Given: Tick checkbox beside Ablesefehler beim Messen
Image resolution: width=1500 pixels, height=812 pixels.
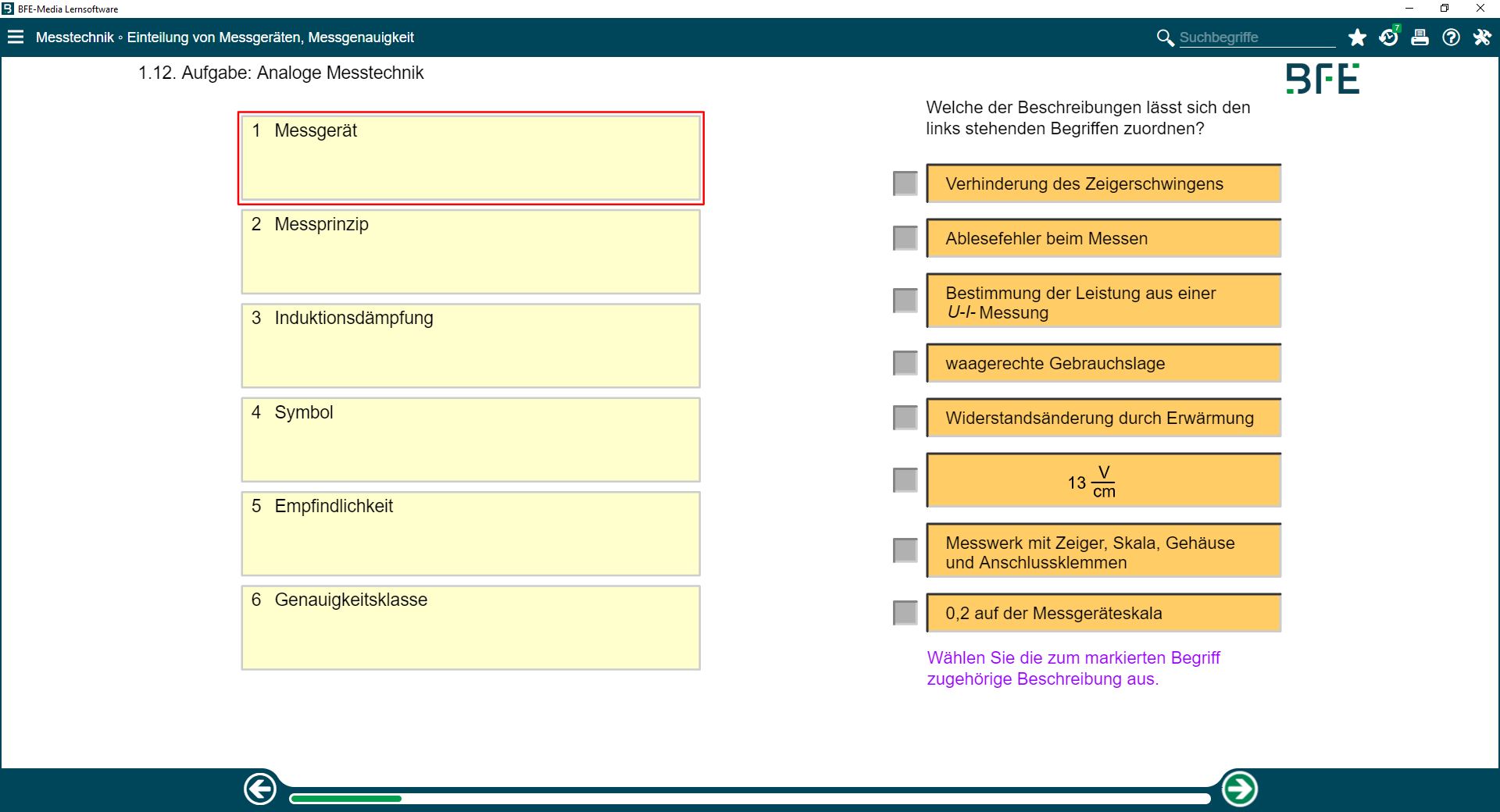Looking at the screenshot, I should 905,238.
